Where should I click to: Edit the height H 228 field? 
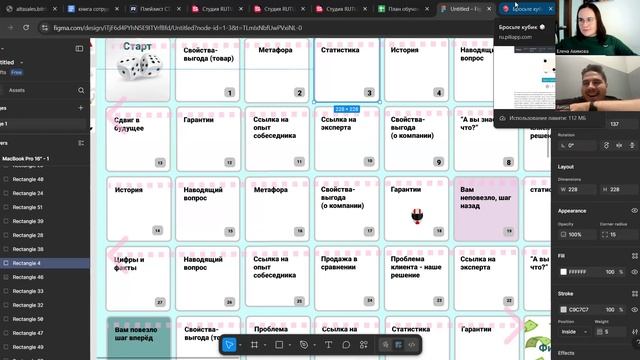point(619,189)
